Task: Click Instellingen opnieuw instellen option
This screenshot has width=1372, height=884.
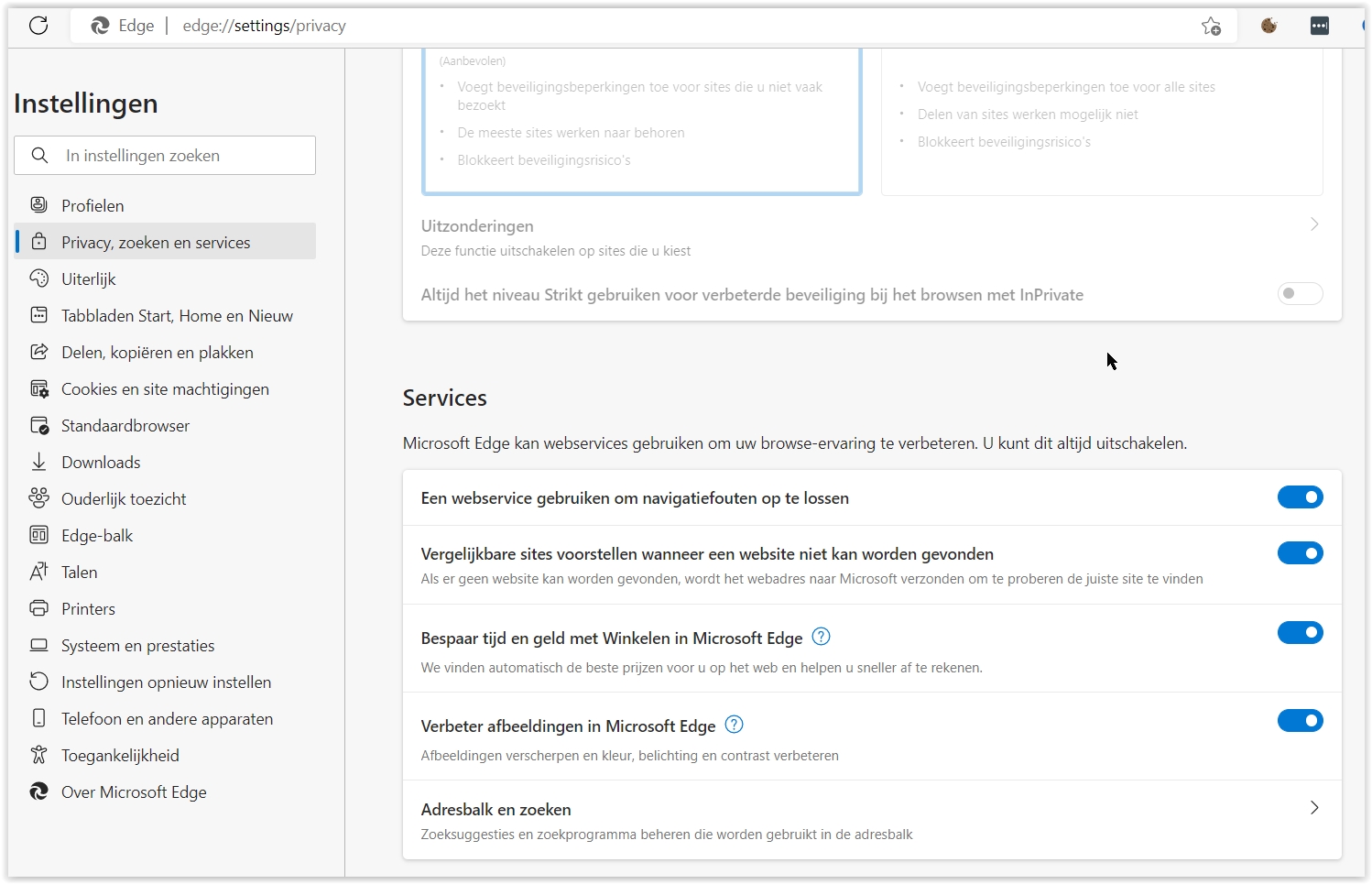Action: [x=166, y=682]
